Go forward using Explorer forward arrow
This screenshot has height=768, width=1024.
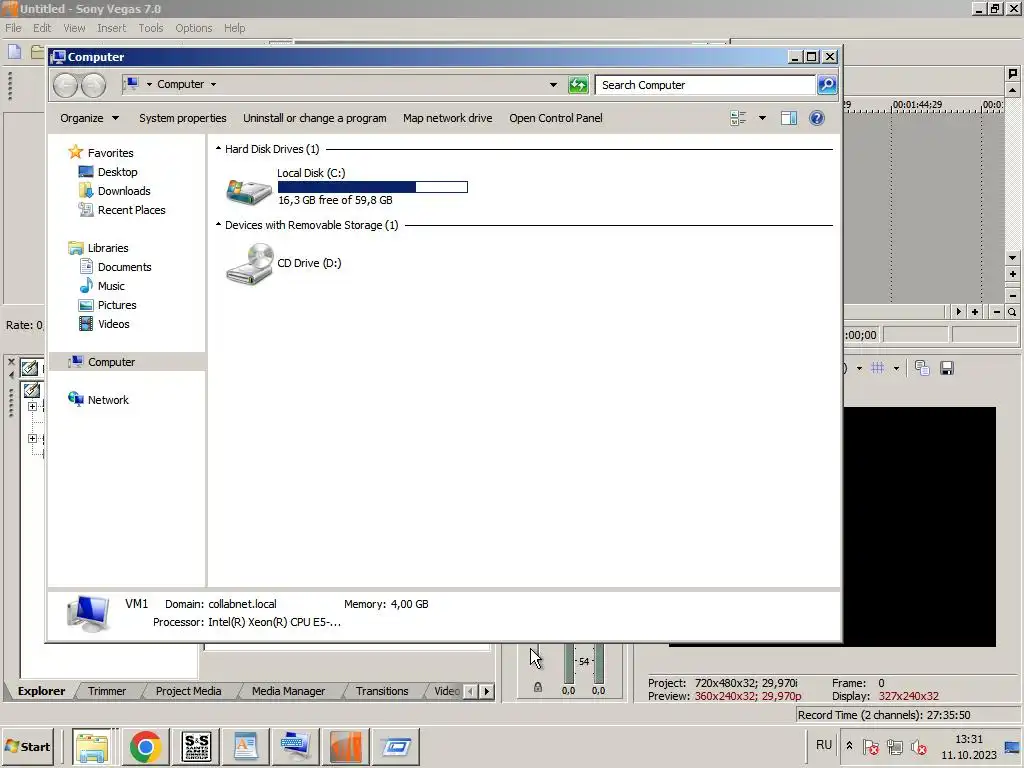coord(93,85)
